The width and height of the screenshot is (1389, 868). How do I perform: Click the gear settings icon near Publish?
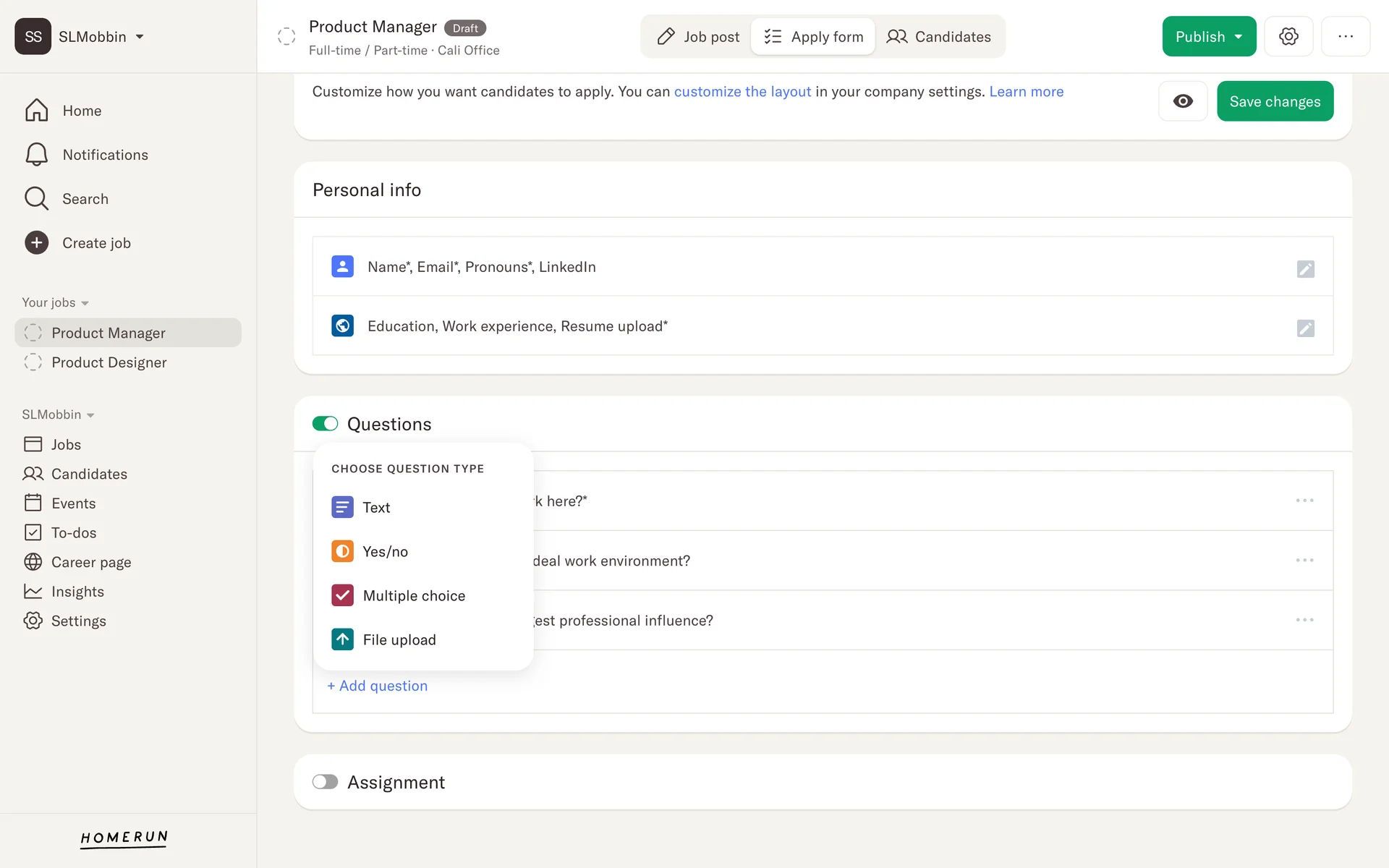coord(1288,36)
